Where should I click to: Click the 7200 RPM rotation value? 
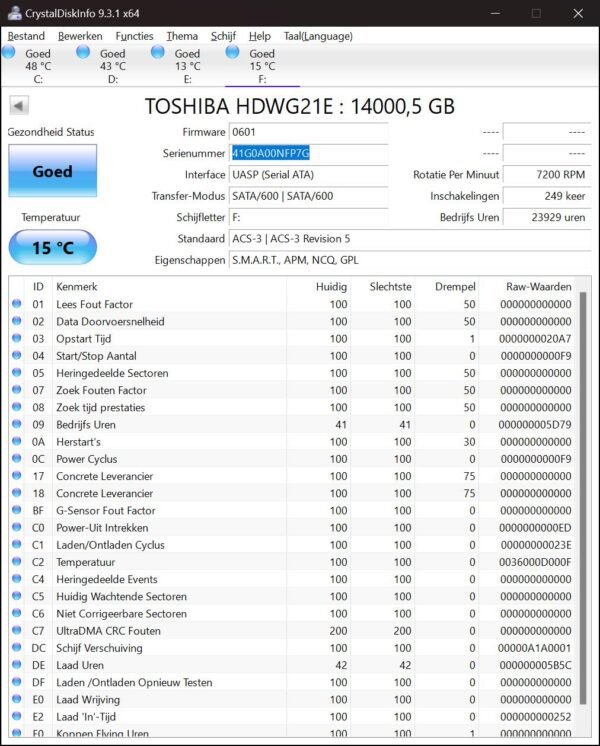(x=547, y=175)
